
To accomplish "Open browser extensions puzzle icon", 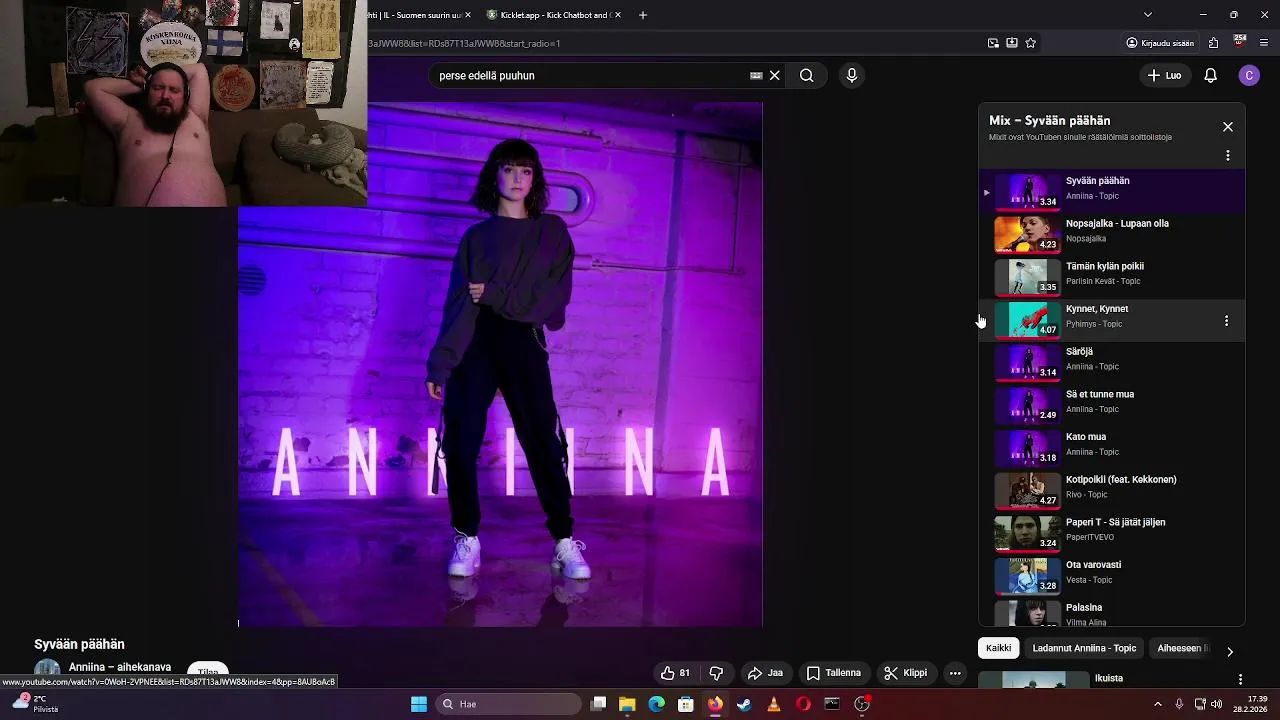I will 1213,43.
